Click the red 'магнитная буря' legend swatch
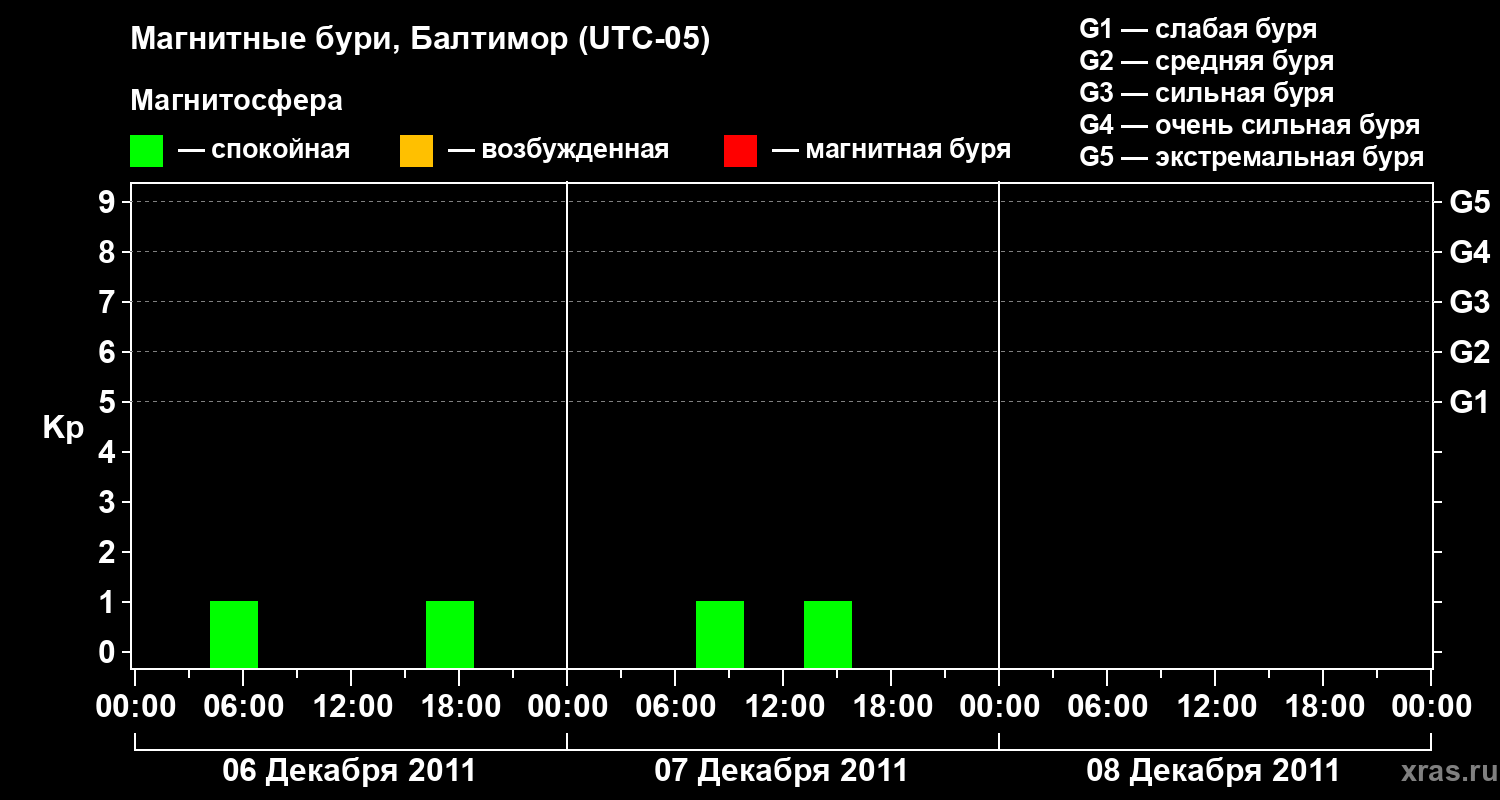 tap(740, 151)
